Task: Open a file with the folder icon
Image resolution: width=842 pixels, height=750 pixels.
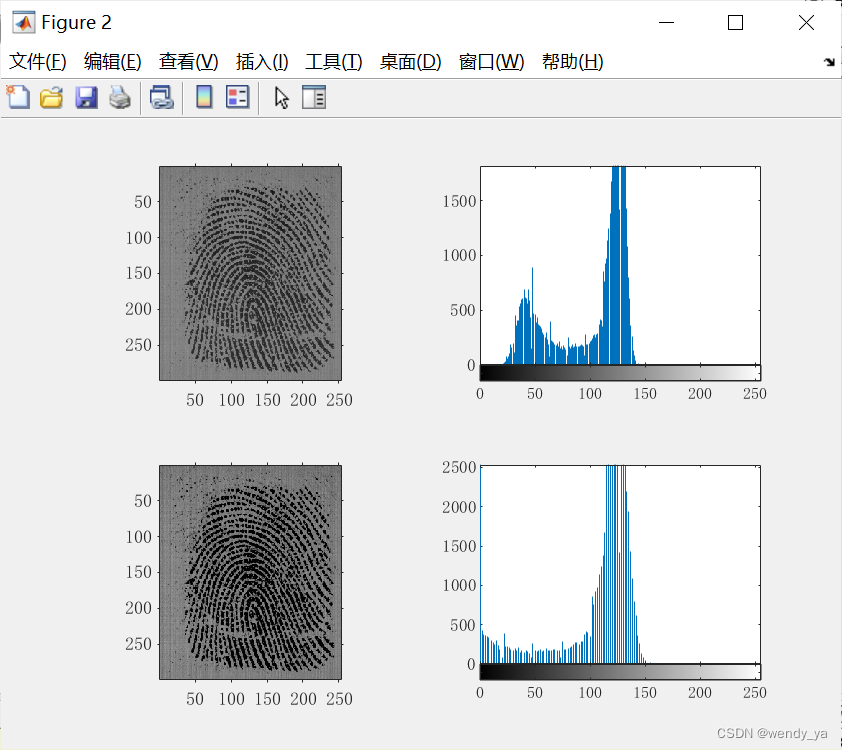Action: point(52,98)
